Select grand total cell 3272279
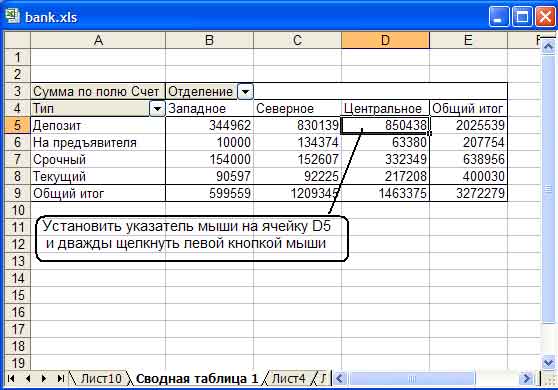The height and width of the screenshot is (390, 558). (x=468, y=193)
